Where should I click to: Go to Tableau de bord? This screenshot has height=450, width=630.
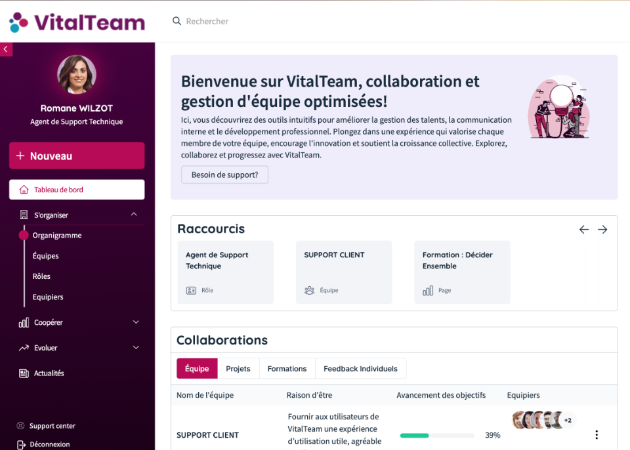coord(77,190)
